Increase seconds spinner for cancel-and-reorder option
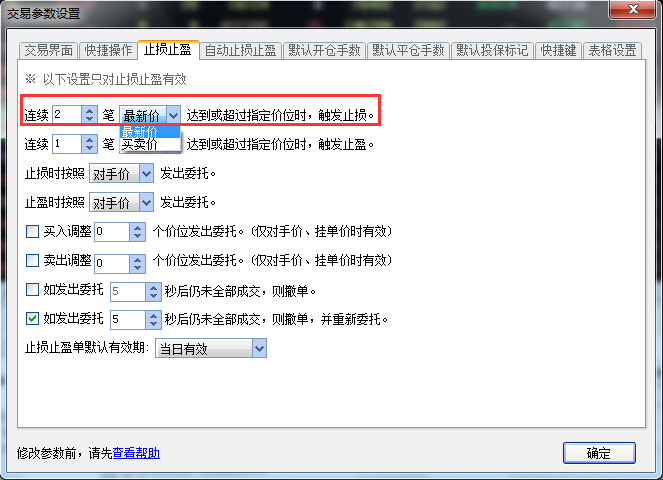 coord(153,315)
